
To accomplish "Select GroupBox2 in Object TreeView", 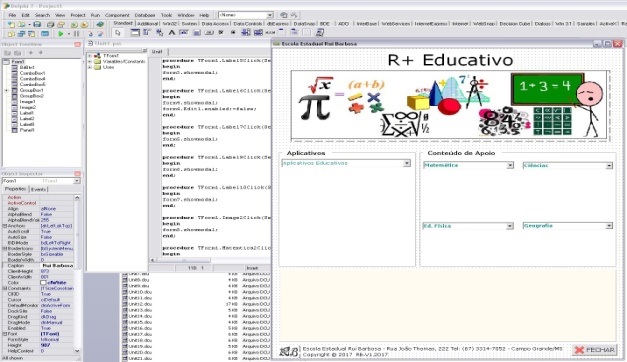I will click(x=32, y=96).
